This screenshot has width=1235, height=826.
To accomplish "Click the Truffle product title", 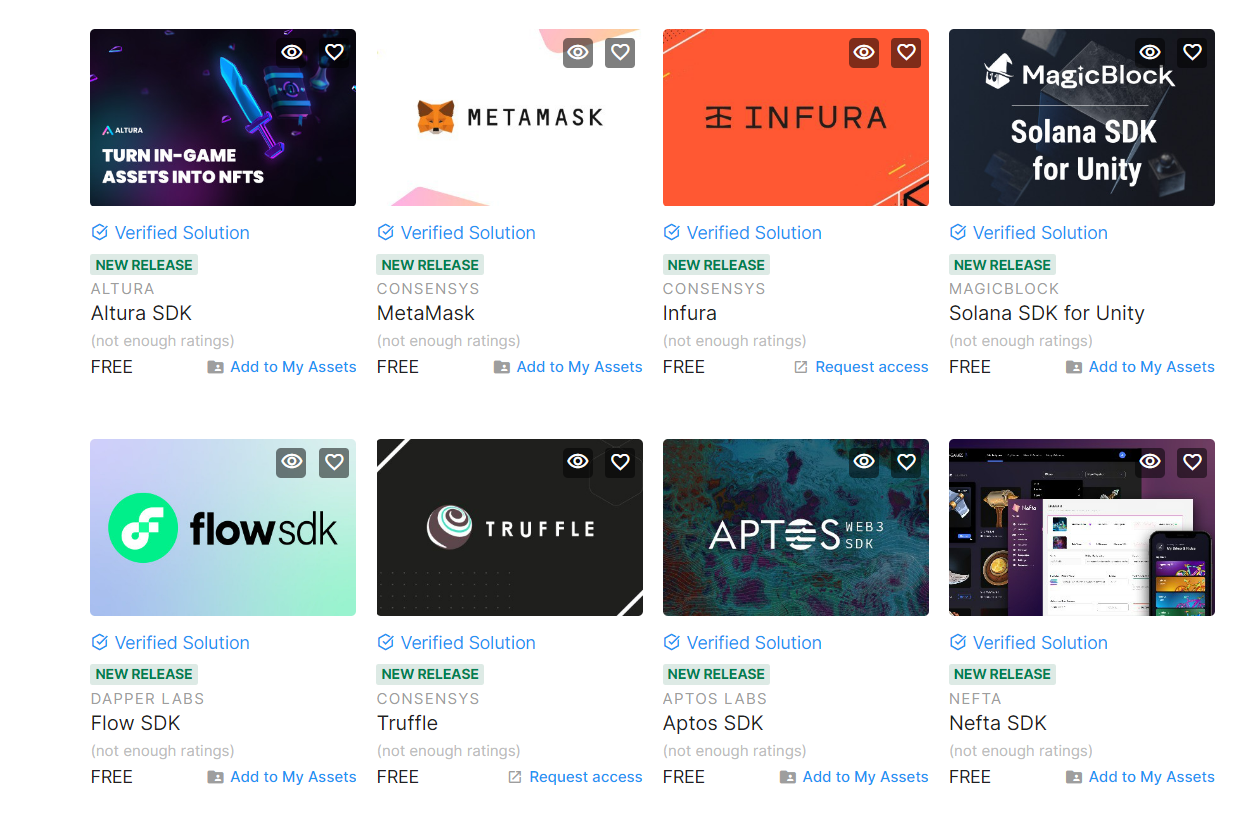I will click(x=407, y=723).
